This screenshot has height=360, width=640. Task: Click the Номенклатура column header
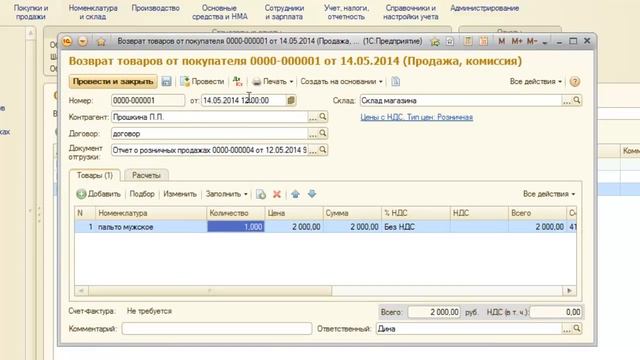click(151, 213)
